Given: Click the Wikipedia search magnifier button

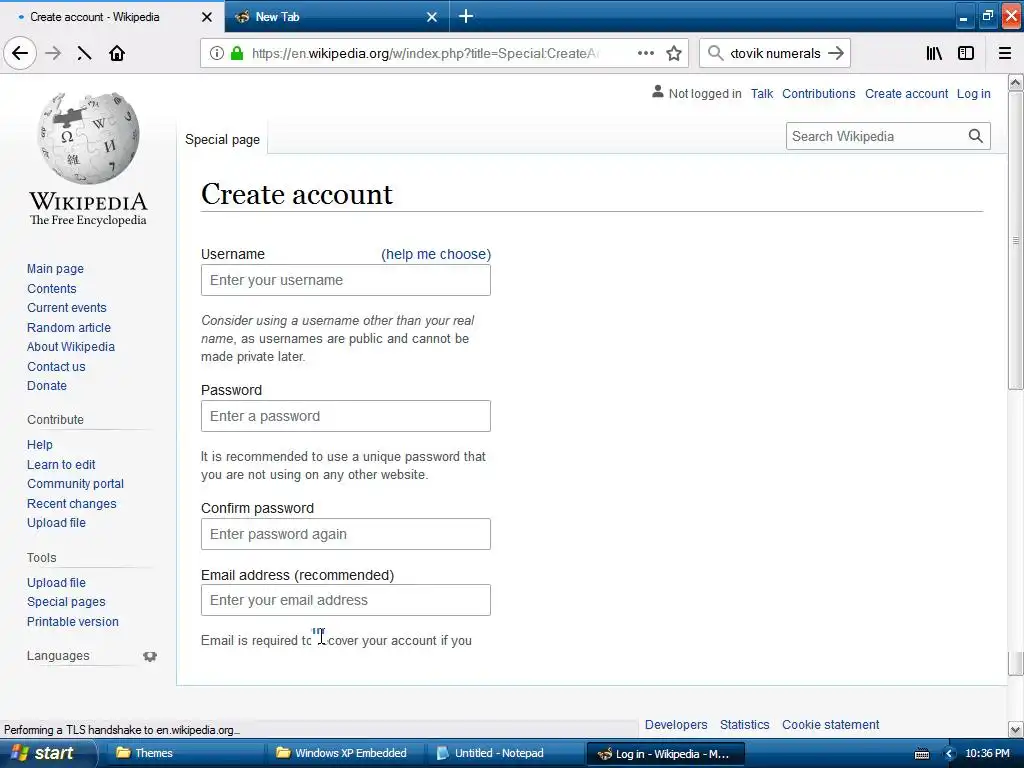Looking at the screenshot, I should (976, 136).
